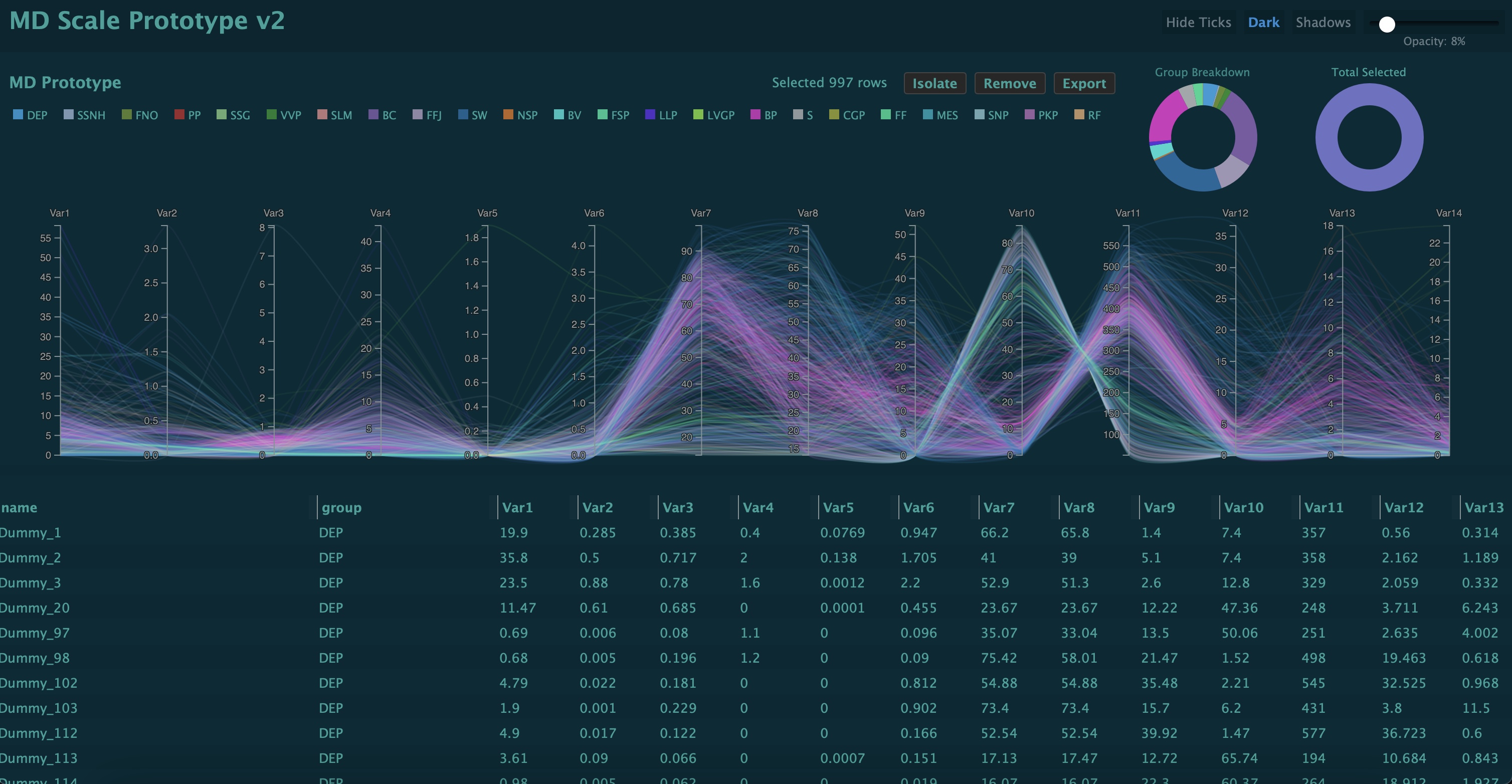Sort table by group column header
This screenshot has width=1512, height=784.
point(341,508)
